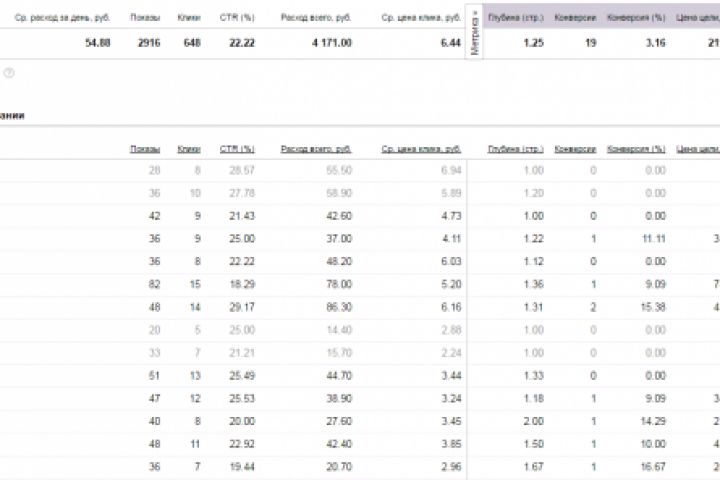Viewport: 720px width, 480px height.
Task: Sort by Глубина (стр.) column link
Action: (x=516, y=149)
